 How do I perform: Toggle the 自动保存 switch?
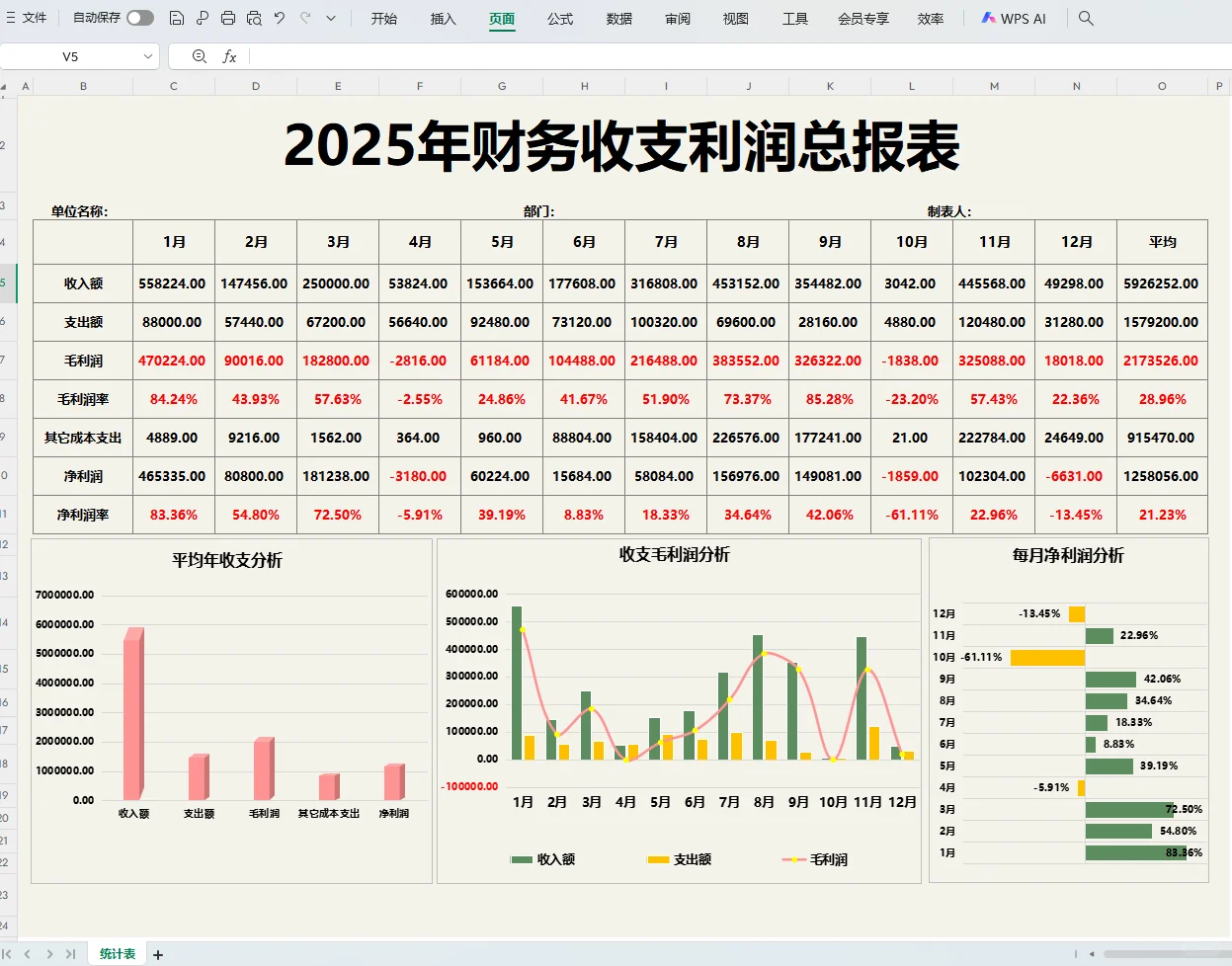tap(140, 18)
